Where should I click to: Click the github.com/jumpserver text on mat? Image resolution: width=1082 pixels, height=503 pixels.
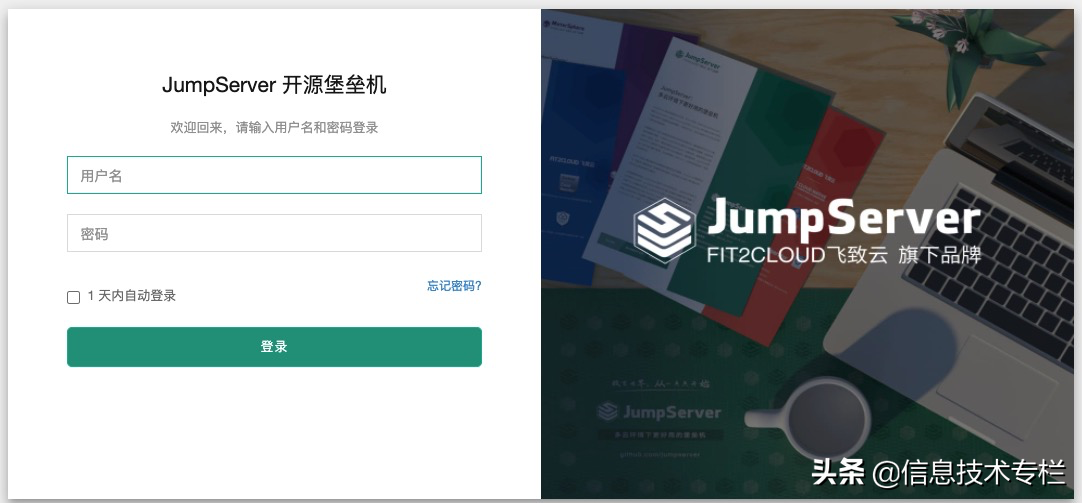(x=659, y=455)
